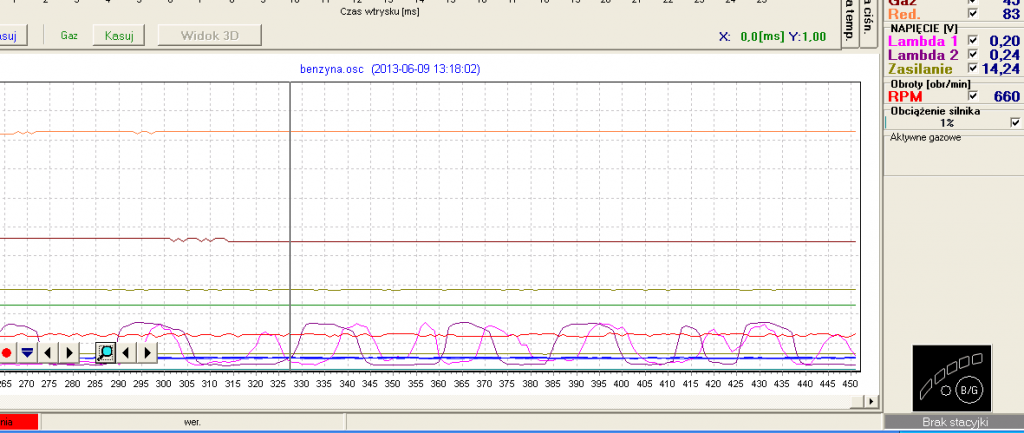The width and height of the screenshot is (1024, 433).
Task: Click the Kasuj button next to Gaz
Action: coord(120,35)
